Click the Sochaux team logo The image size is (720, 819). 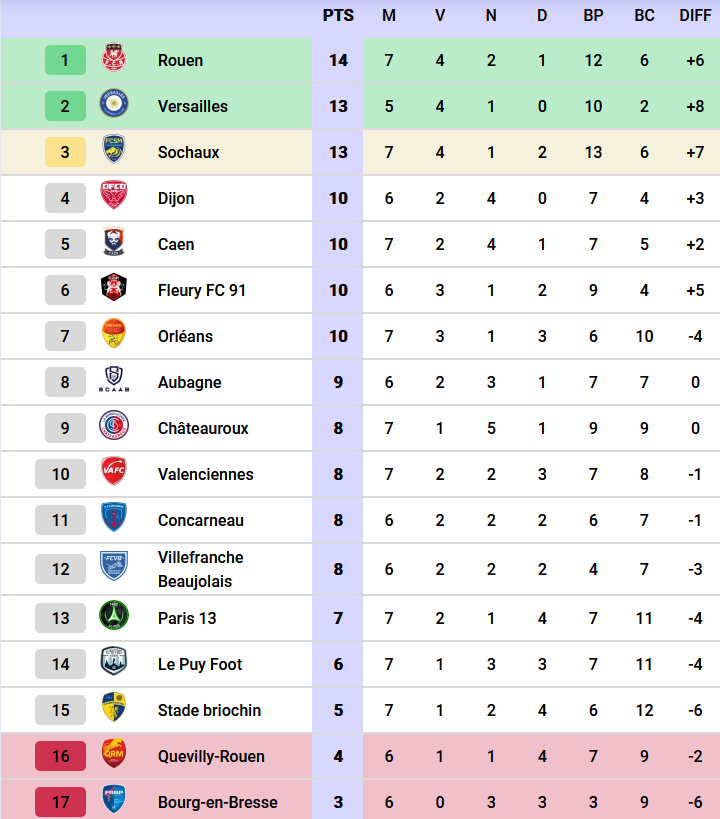click(113, 152)
